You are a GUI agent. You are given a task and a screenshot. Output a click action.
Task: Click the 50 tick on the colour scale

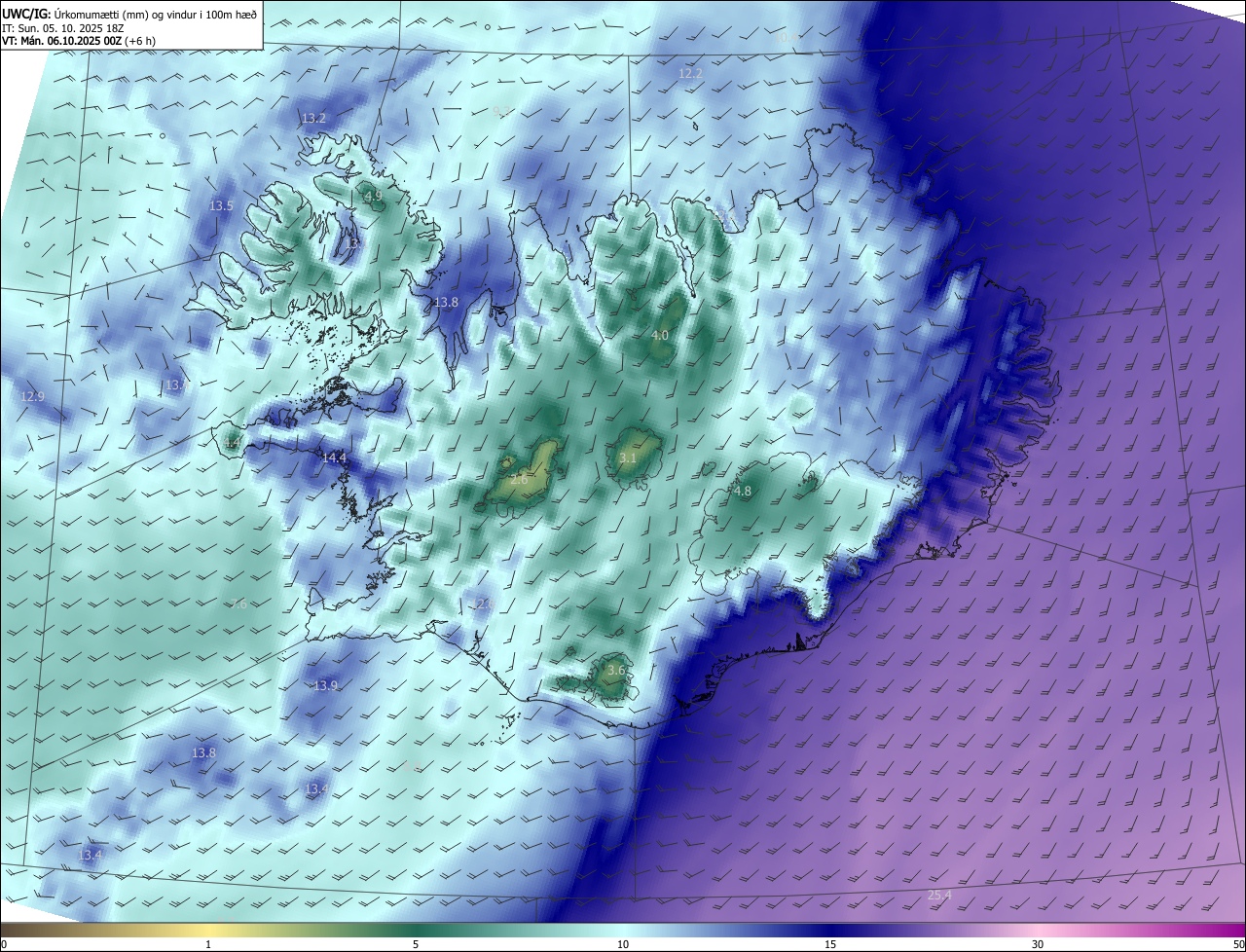[1238, 944]
